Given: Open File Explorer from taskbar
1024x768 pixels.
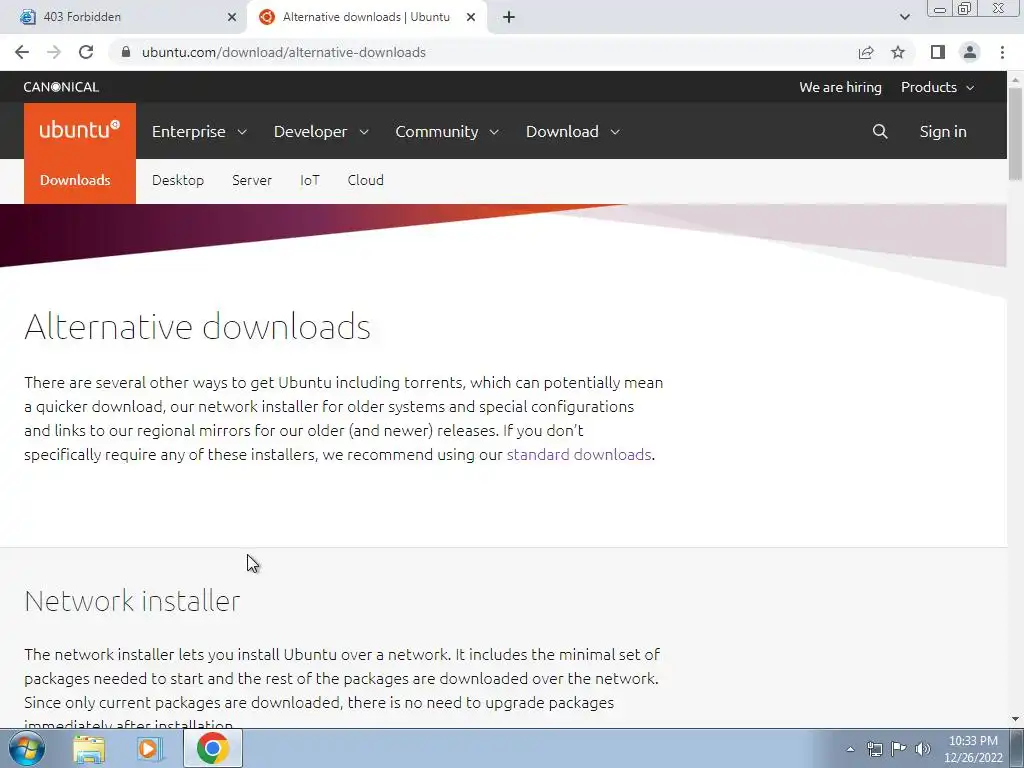Looking at the screenshot, I should coord(89,748).
